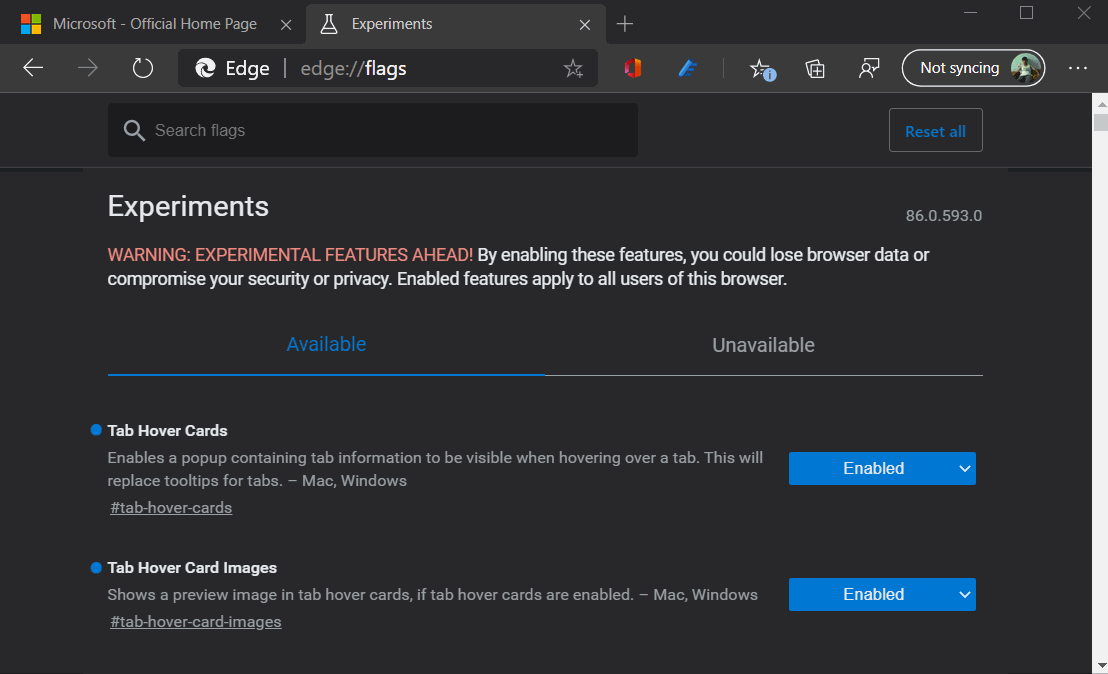Open the Collections icon

[815, 69]
